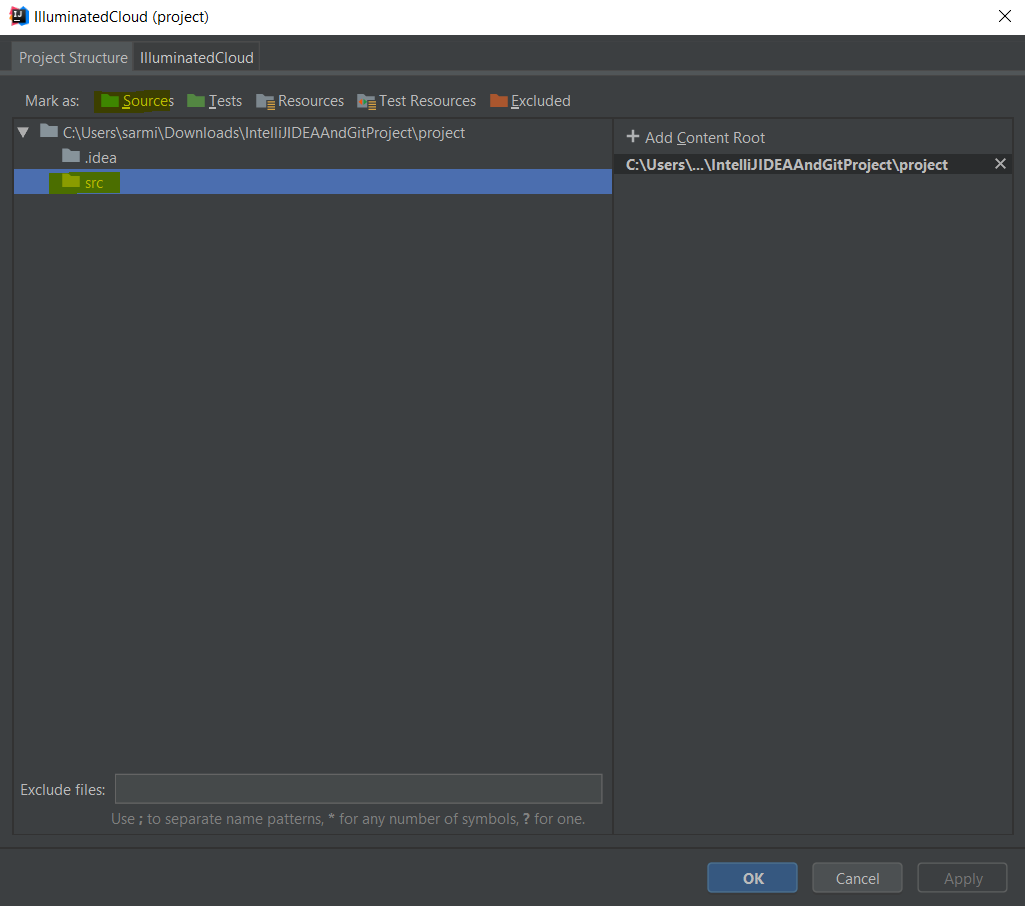Select the content root entry in right panel
Viewport: 1025px width, 906px height.
pyautogui.click(x=786, y=165)
